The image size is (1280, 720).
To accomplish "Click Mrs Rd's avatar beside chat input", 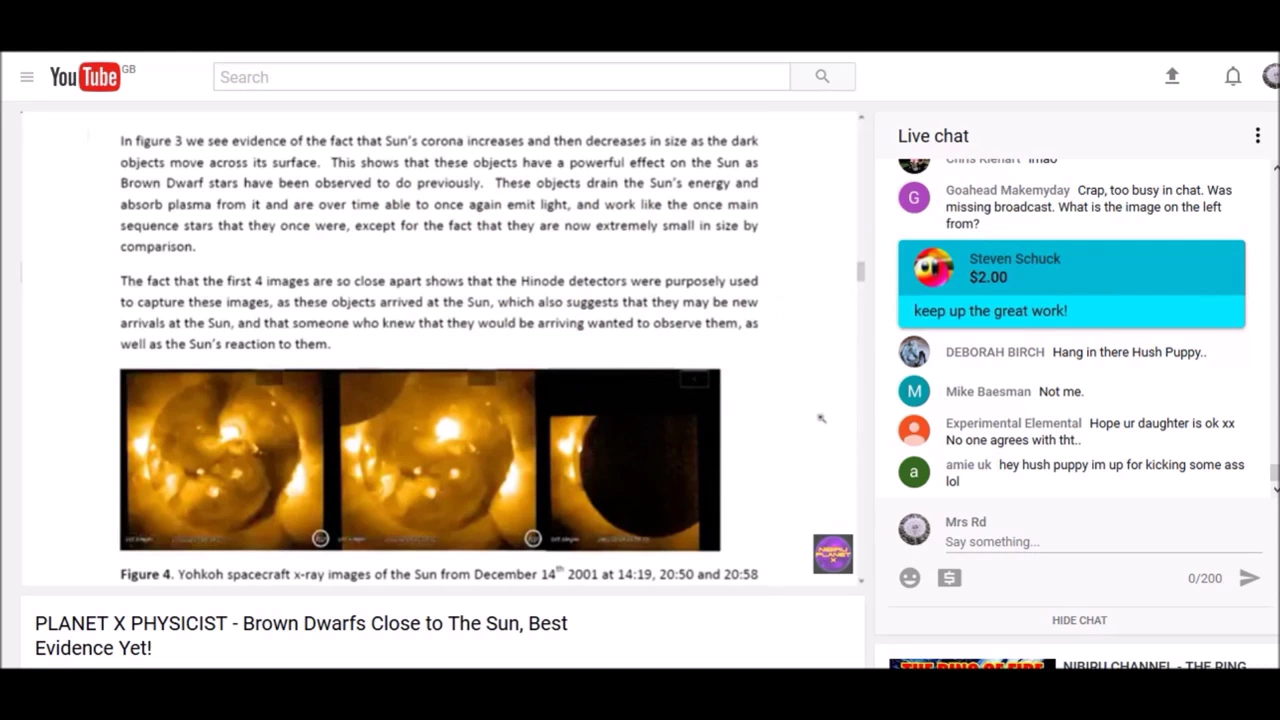I will 914,529.
